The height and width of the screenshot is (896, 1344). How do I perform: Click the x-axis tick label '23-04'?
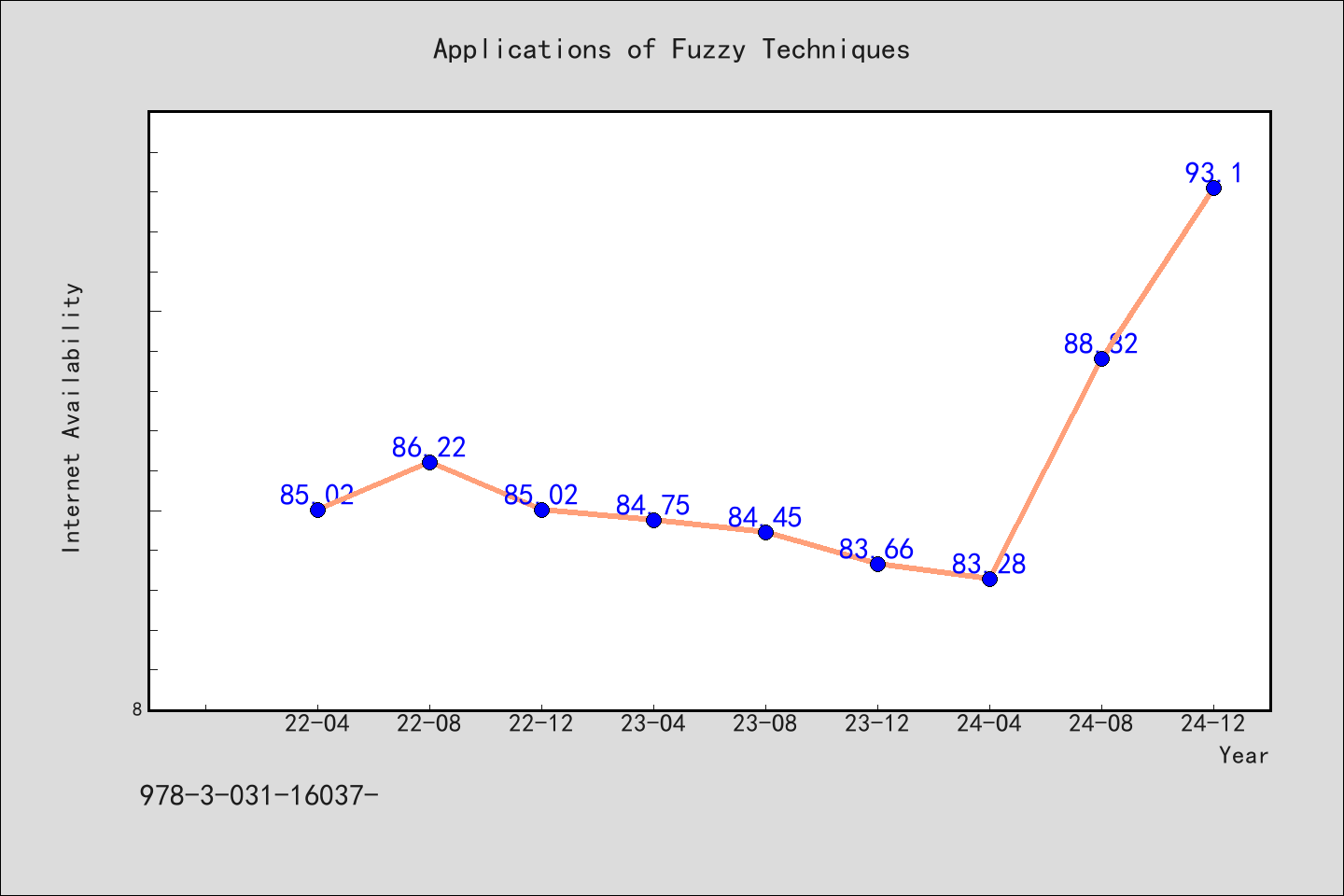pyautogui.click(x=653, y=723)
